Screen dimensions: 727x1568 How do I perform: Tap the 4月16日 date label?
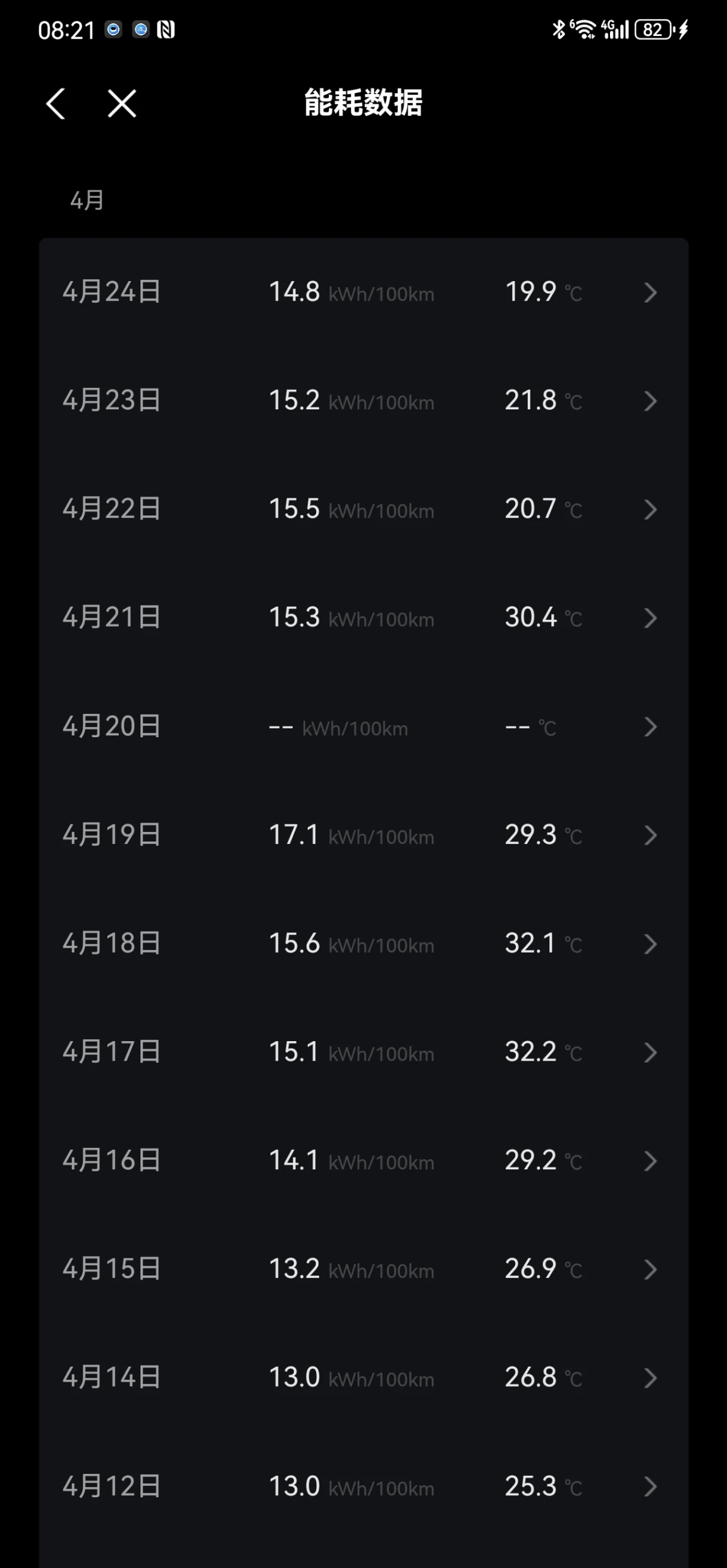click(111, 1161)
